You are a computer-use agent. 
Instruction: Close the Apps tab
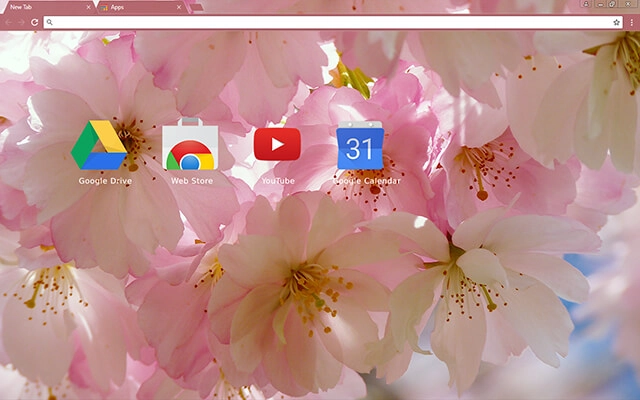coord(179,7)
